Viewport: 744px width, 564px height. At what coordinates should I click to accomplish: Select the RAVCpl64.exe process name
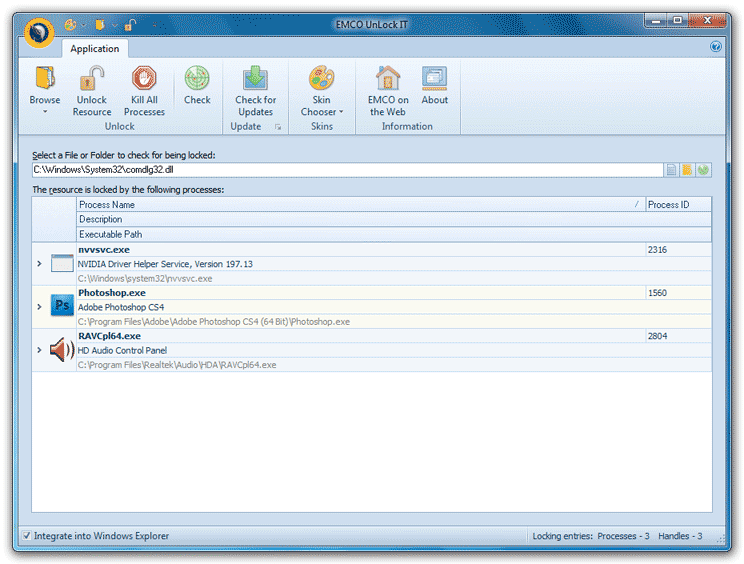click(x=110, y=336)
